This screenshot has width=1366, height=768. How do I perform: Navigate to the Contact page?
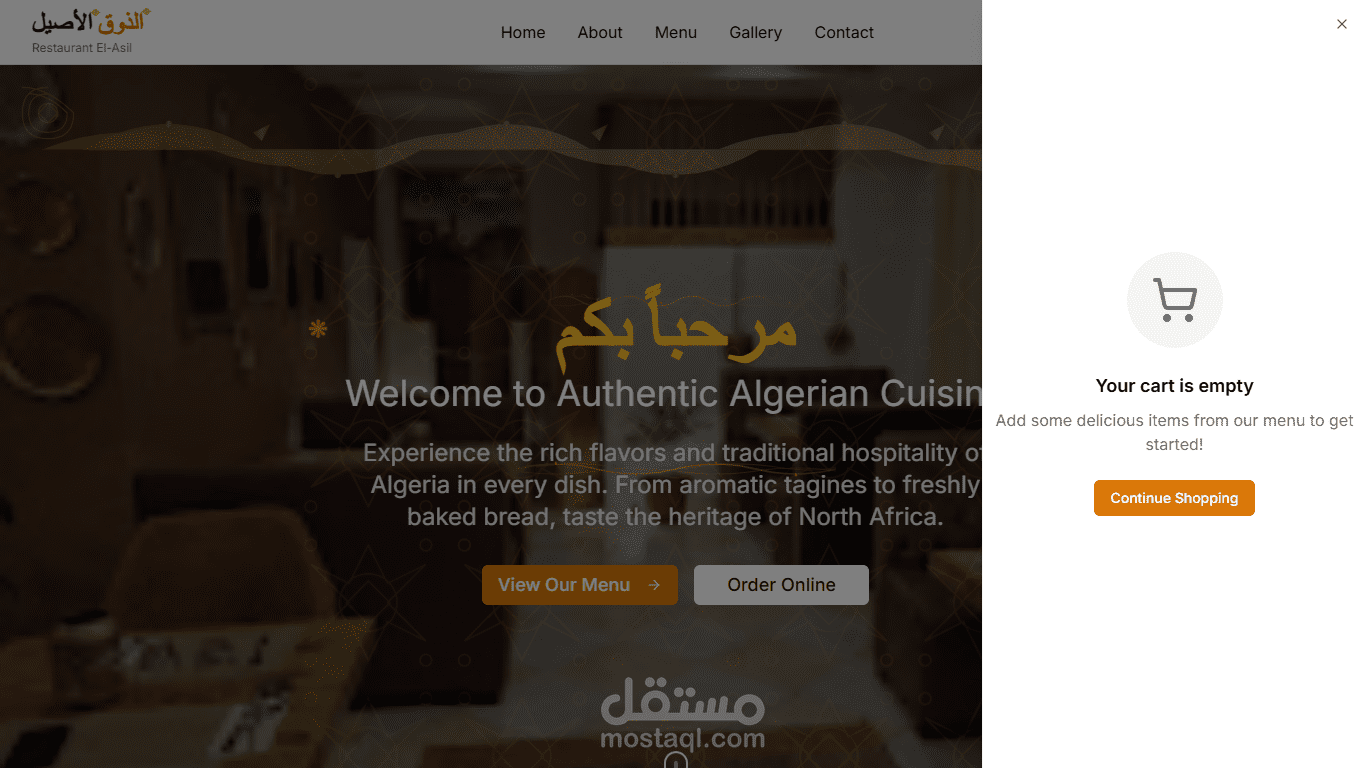click(x=844, y=32)
